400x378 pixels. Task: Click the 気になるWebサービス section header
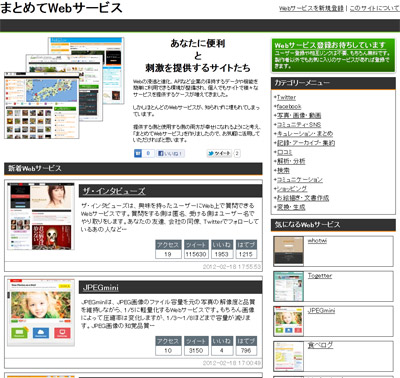[333, 225]
